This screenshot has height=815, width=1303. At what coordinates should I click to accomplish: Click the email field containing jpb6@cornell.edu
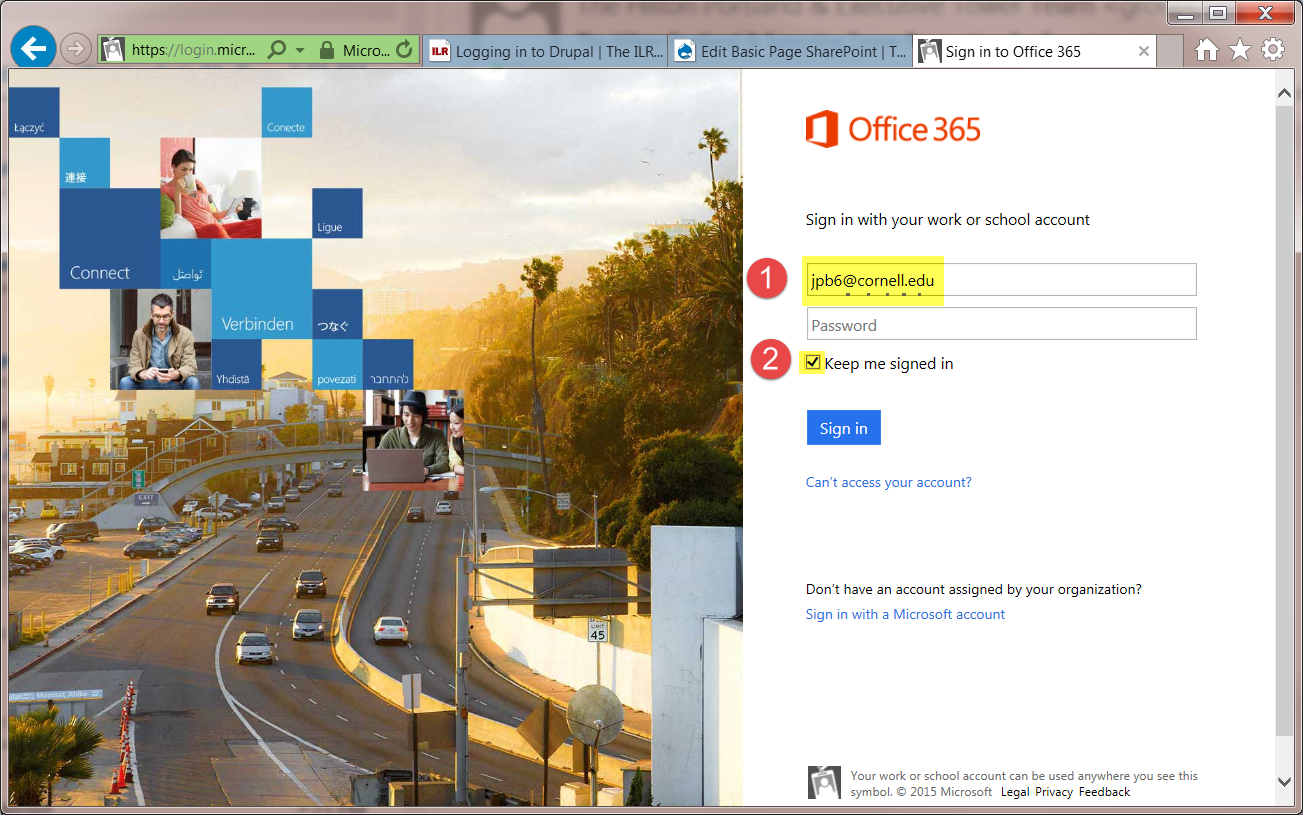pyautogui.click(x=1001, y=280)
